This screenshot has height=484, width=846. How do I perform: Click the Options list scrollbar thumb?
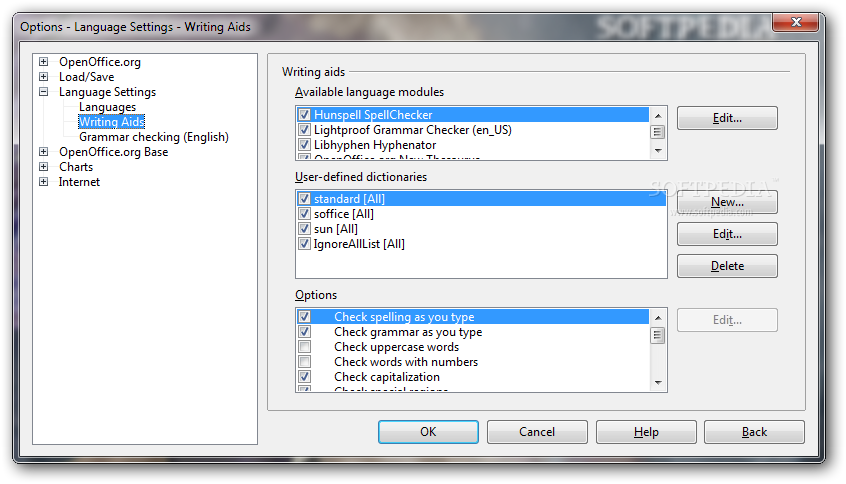pos(658,335)
